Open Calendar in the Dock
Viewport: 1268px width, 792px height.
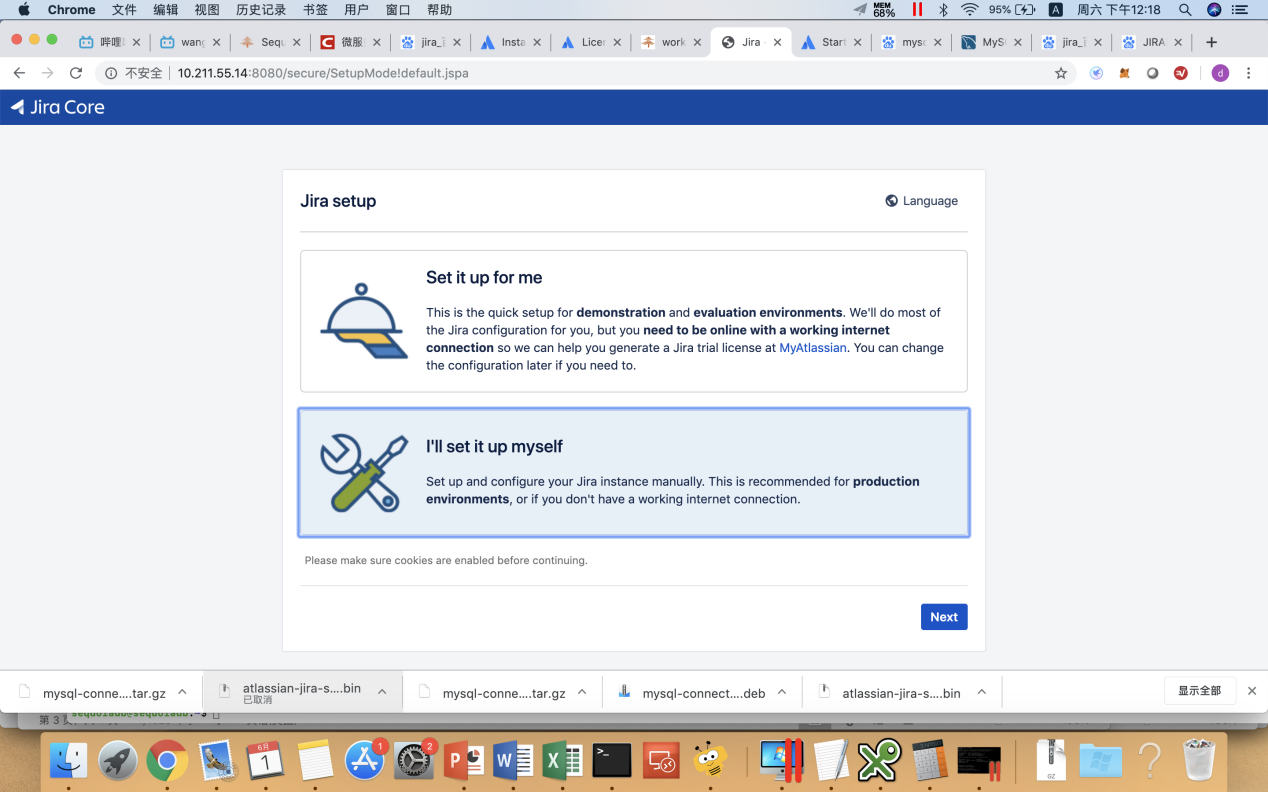(265, 762)
